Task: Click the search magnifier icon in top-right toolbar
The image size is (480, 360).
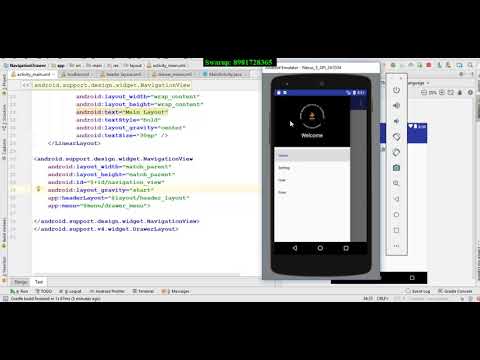Action: pos(470,65)
